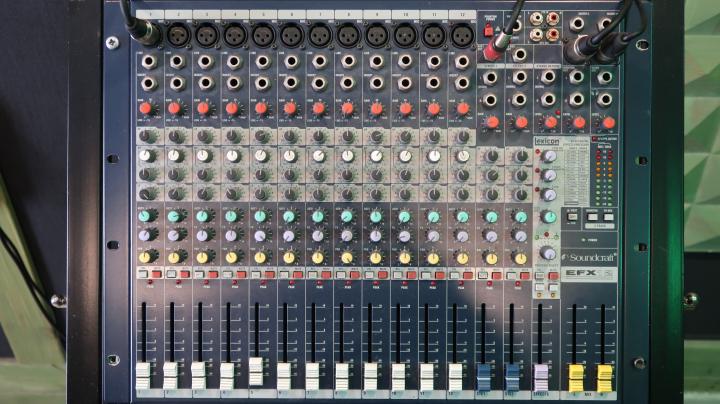Toggle the gray PFL button on channel 10
720x404 pixels.
coord(398,275)
